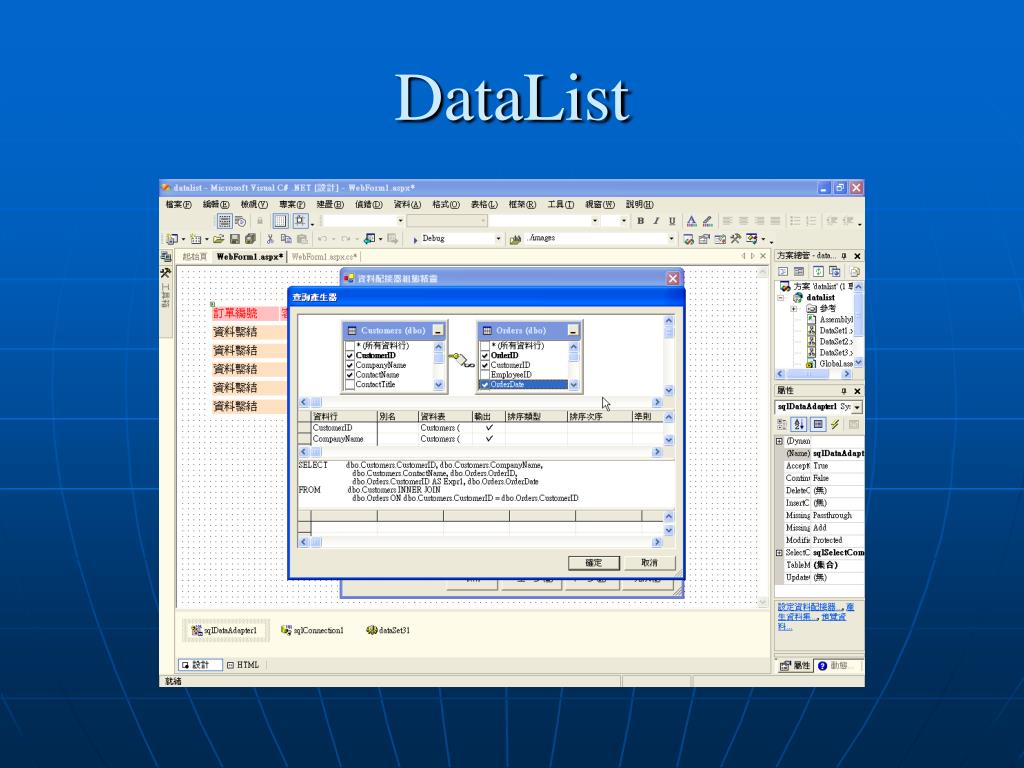Click the Toolbox hammer icon in toolbar

735,239
